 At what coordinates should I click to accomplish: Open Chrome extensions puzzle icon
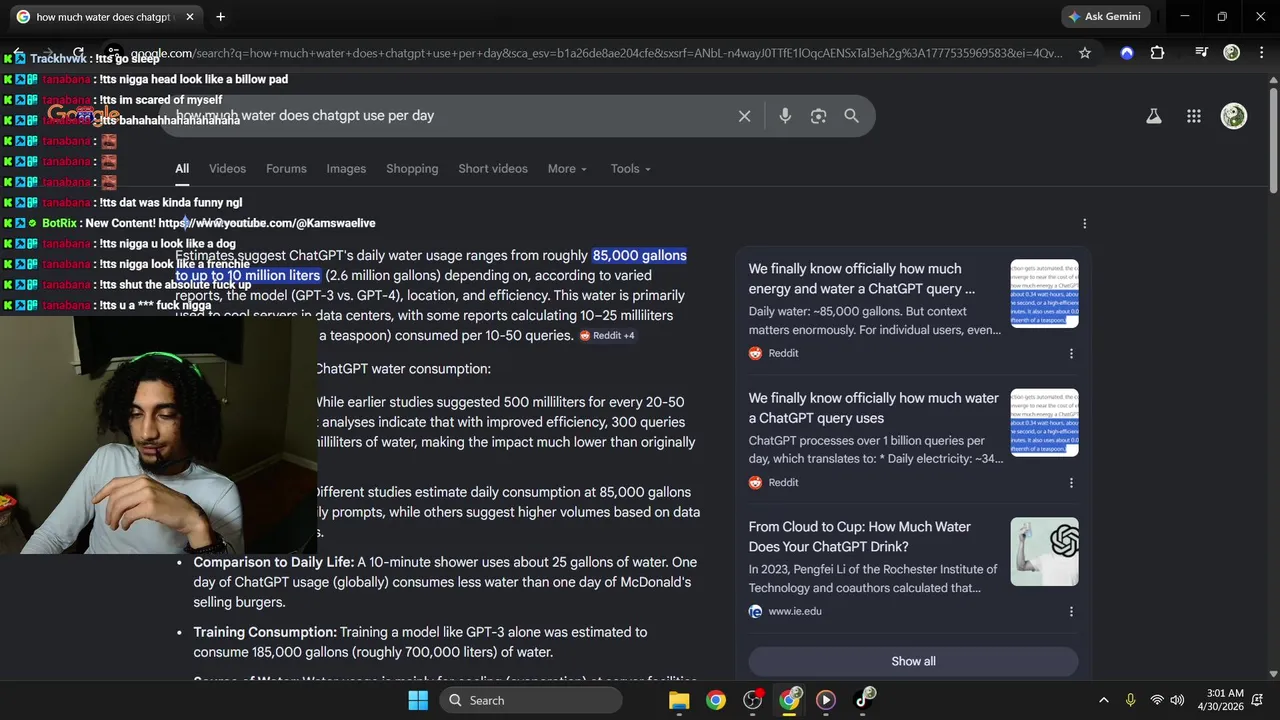point(1157,53)
